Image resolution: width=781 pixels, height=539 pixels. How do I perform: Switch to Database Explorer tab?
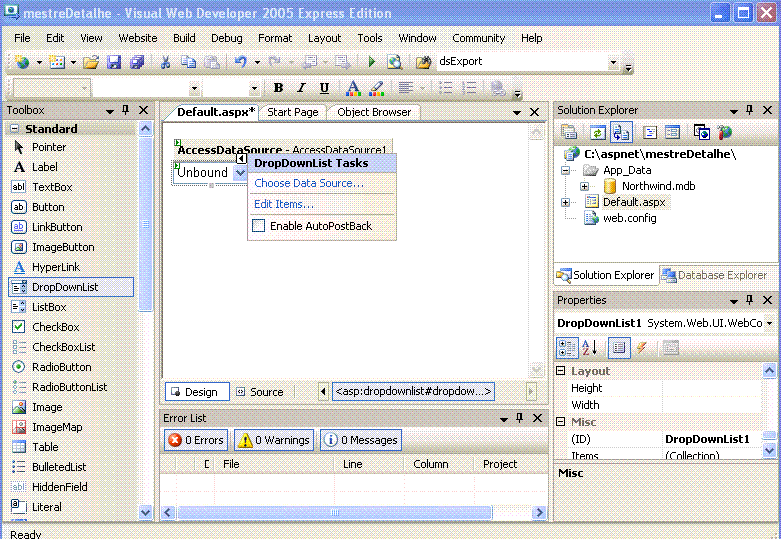point(715,275)
